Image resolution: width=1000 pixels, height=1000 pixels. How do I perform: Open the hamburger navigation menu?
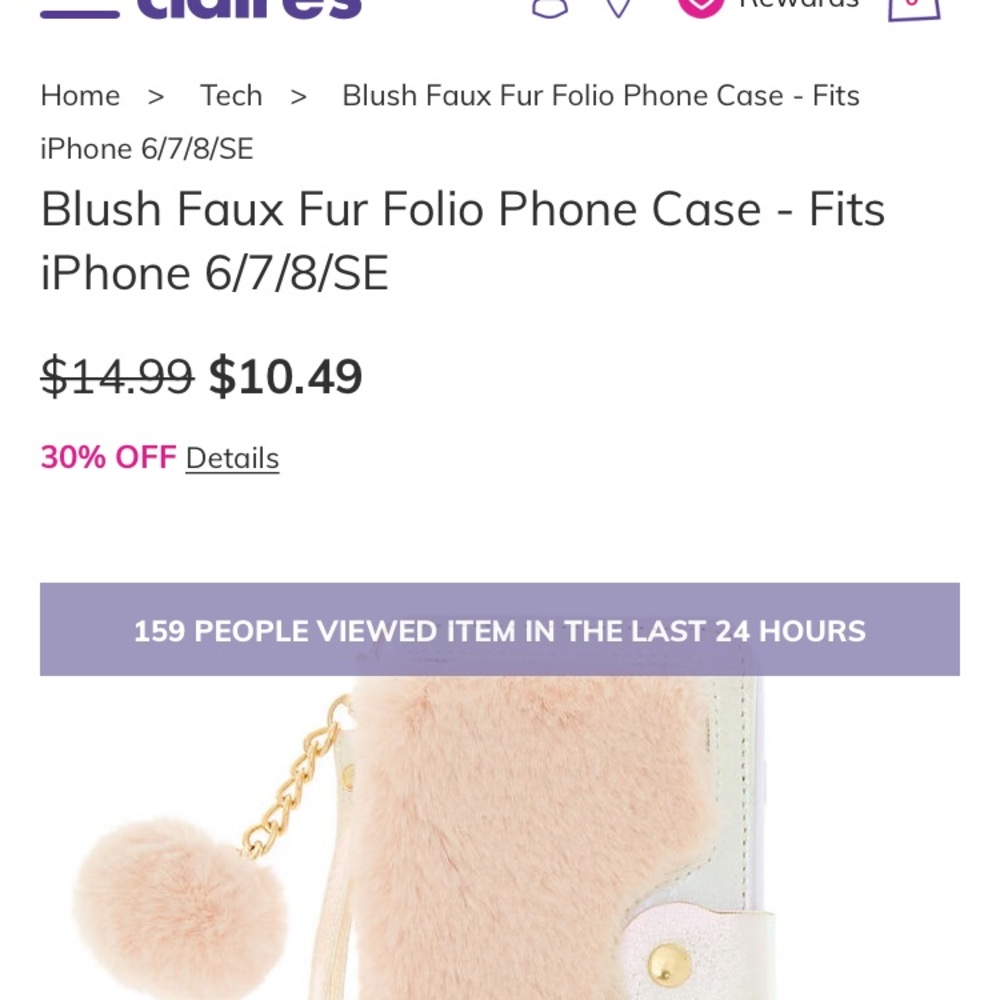coord(79,10)
